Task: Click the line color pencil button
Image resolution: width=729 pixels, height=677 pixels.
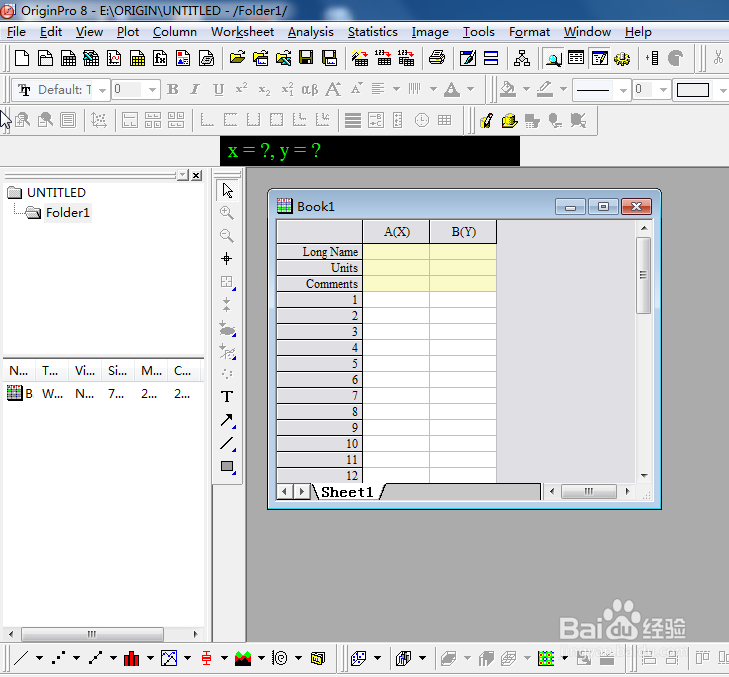Action: click(545, 89)
